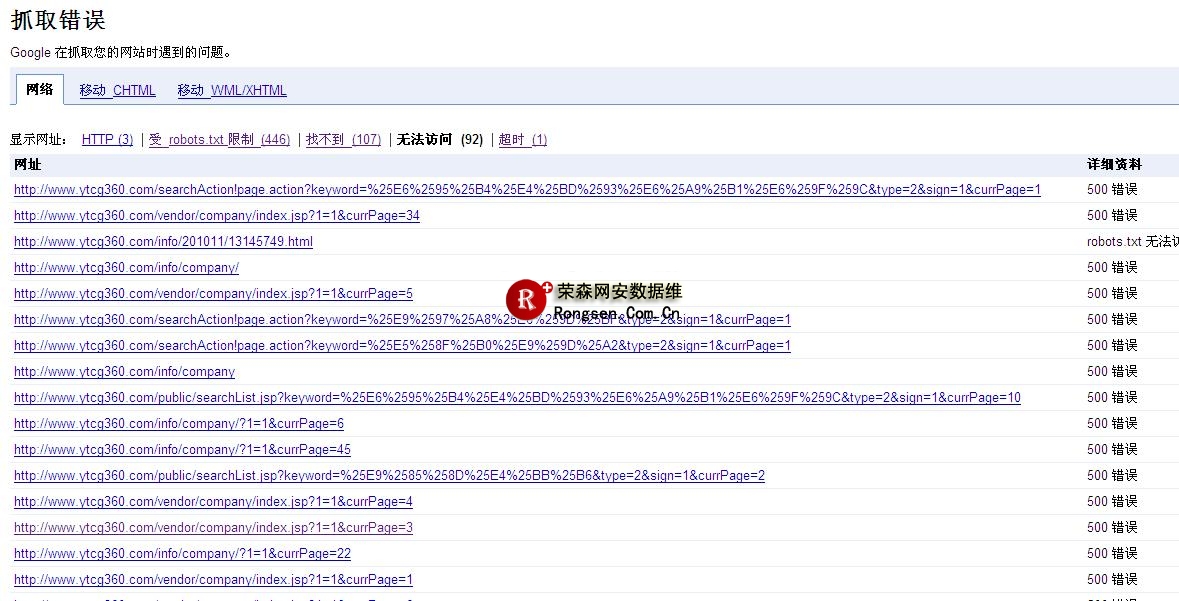The image size is (1179, 601).
Task: Open public/searchList.jsp link with currPage=10
Action: click(517, 397)
